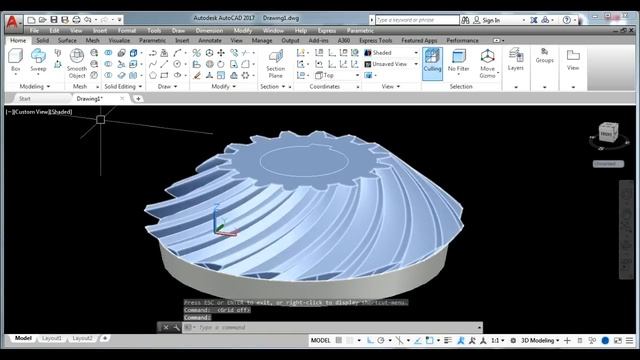Close the command line with X
The height and width of the screenshot is (360, 640).
click(166, 327)
